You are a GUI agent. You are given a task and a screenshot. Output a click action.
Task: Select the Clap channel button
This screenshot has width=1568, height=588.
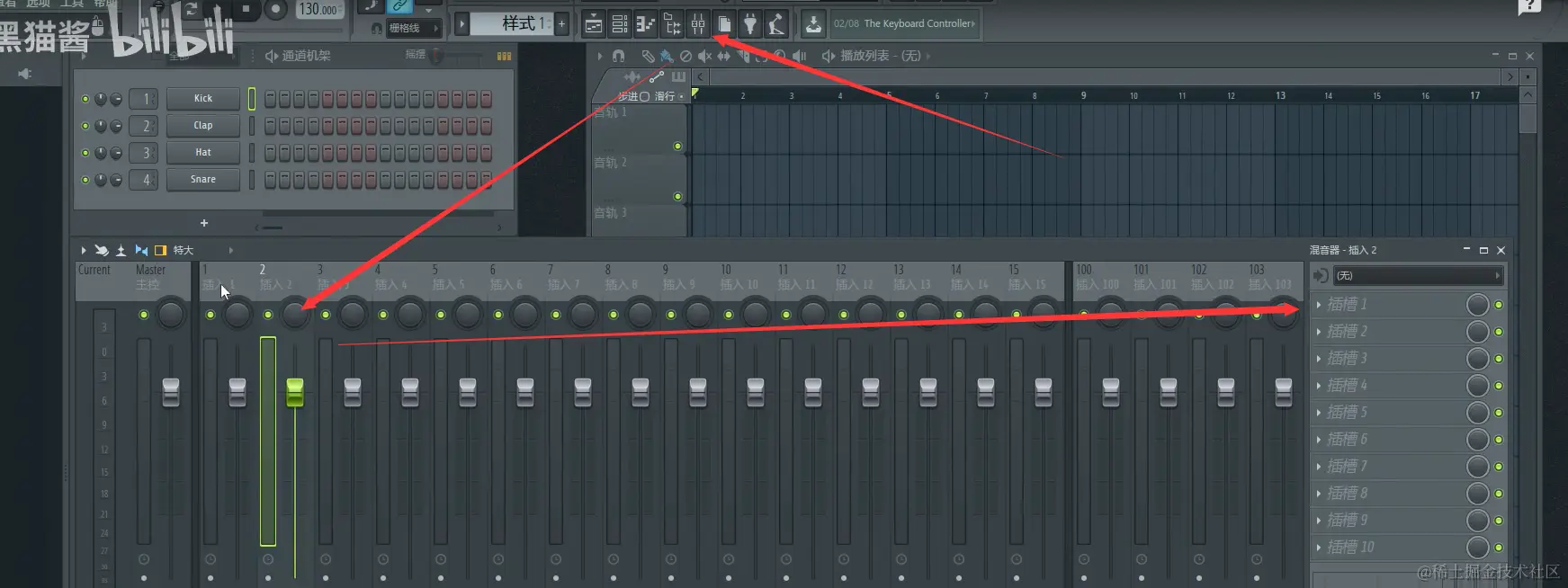203,126
